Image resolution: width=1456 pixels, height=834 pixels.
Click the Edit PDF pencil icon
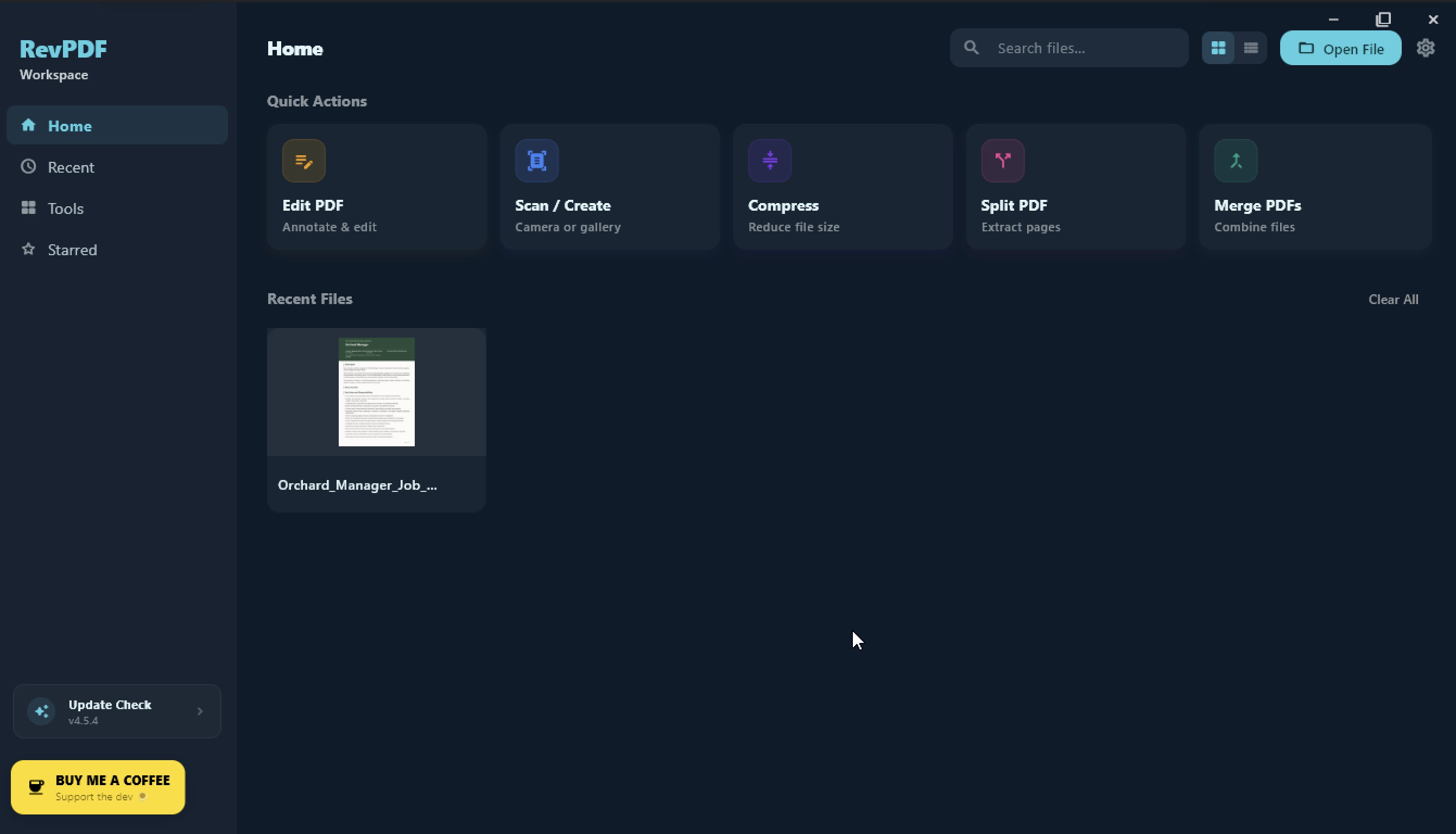click(303, 161)
